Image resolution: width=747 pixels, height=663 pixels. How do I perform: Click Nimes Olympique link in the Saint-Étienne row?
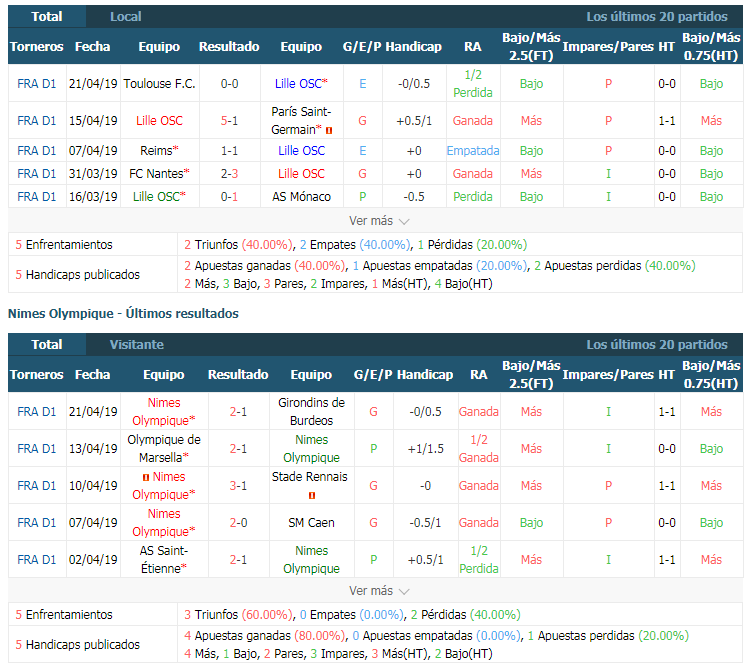point(312,560)
